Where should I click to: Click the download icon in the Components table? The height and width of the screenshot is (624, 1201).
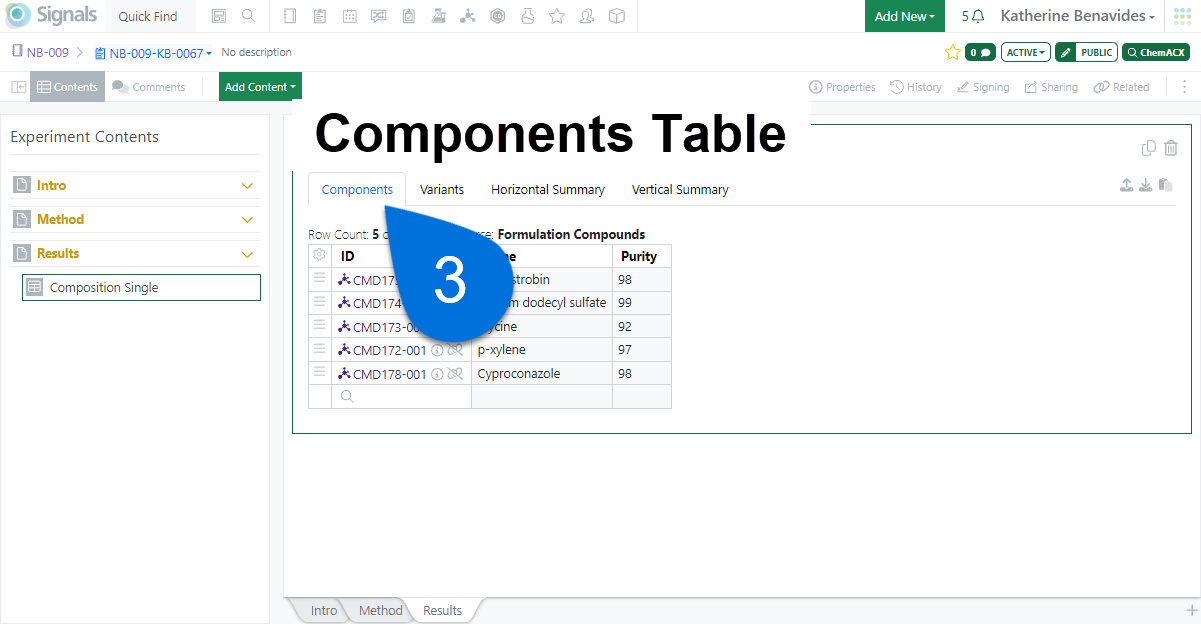pos(1146,185)
